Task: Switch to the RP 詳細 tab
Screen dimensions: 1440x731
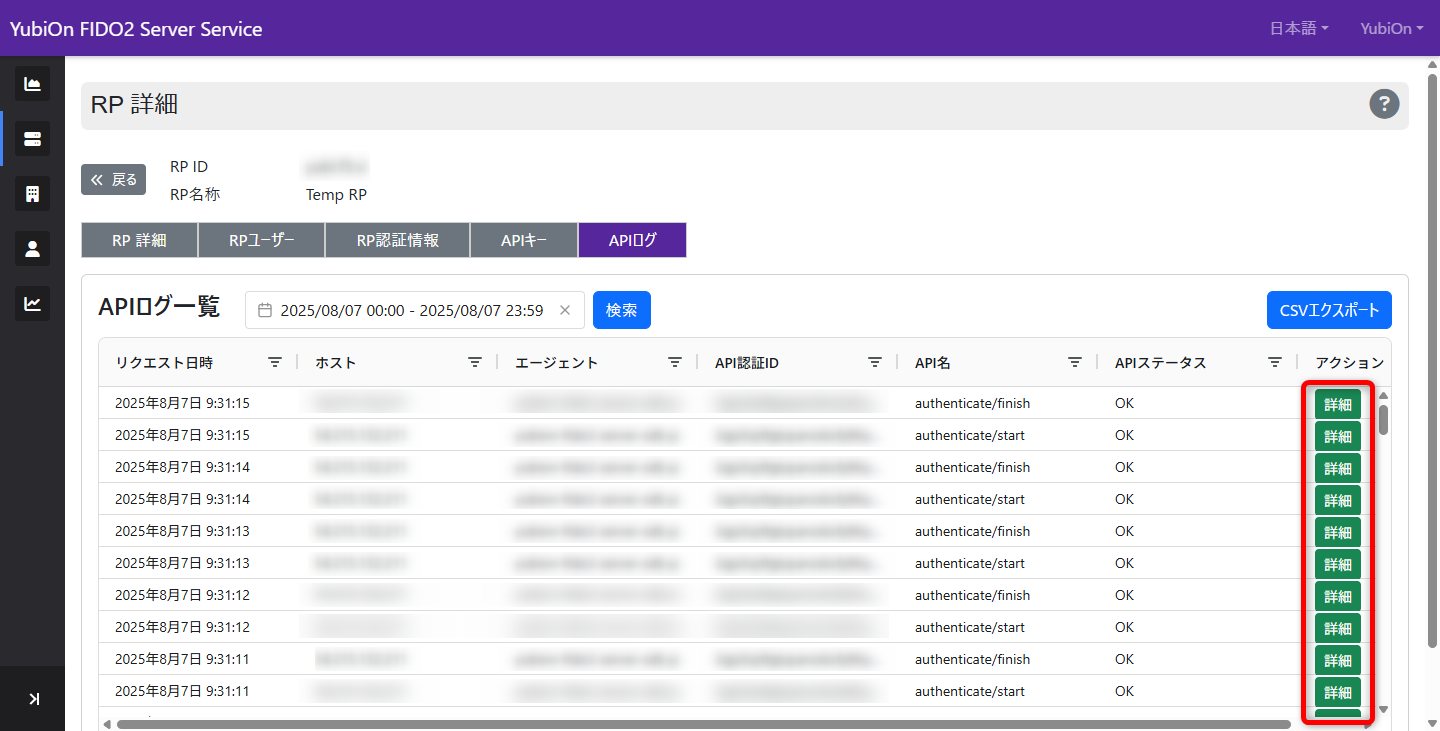Action: tap(139, 240)
